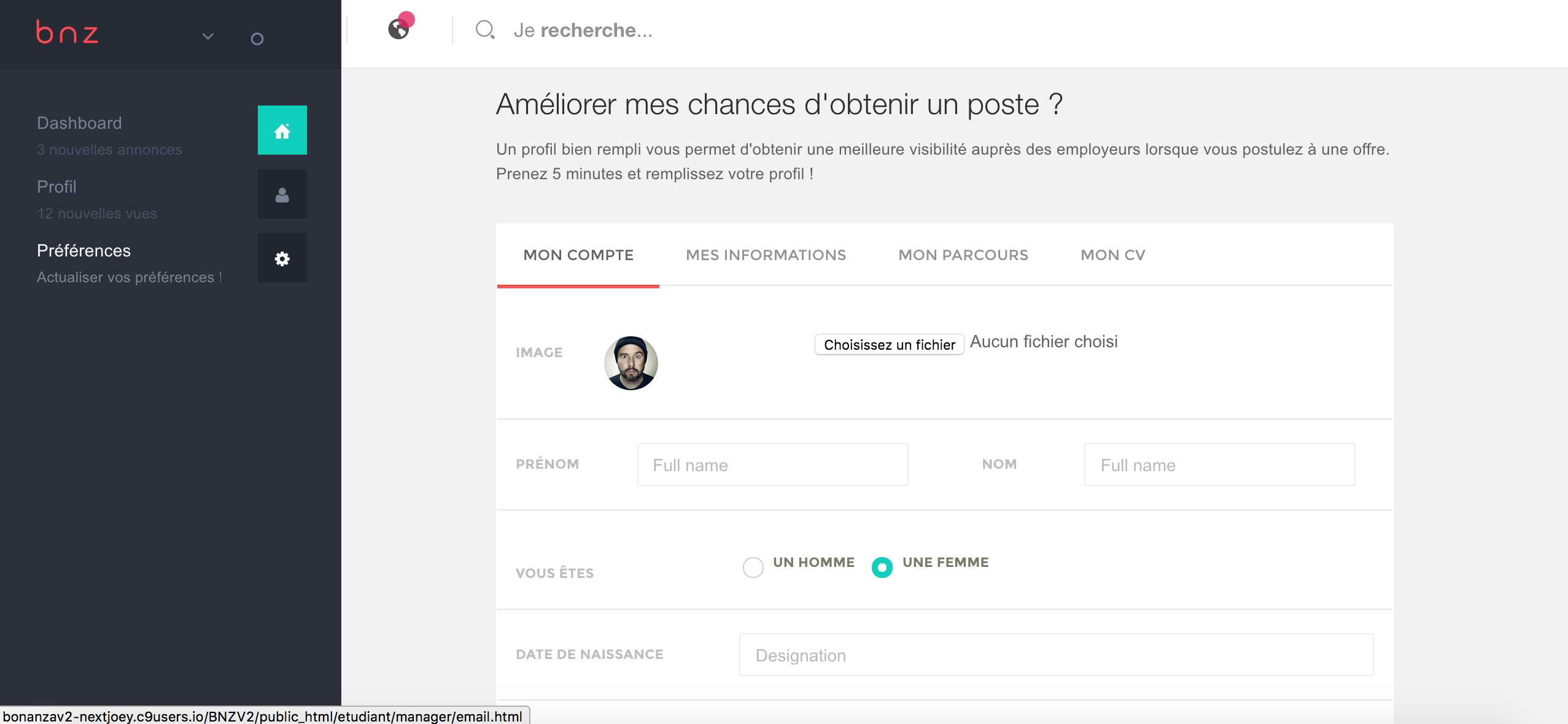Image resolution: width=1568 pixels, height=724 pixels.
Task: Click the profile avatar picture
Action: click(631, 363)
